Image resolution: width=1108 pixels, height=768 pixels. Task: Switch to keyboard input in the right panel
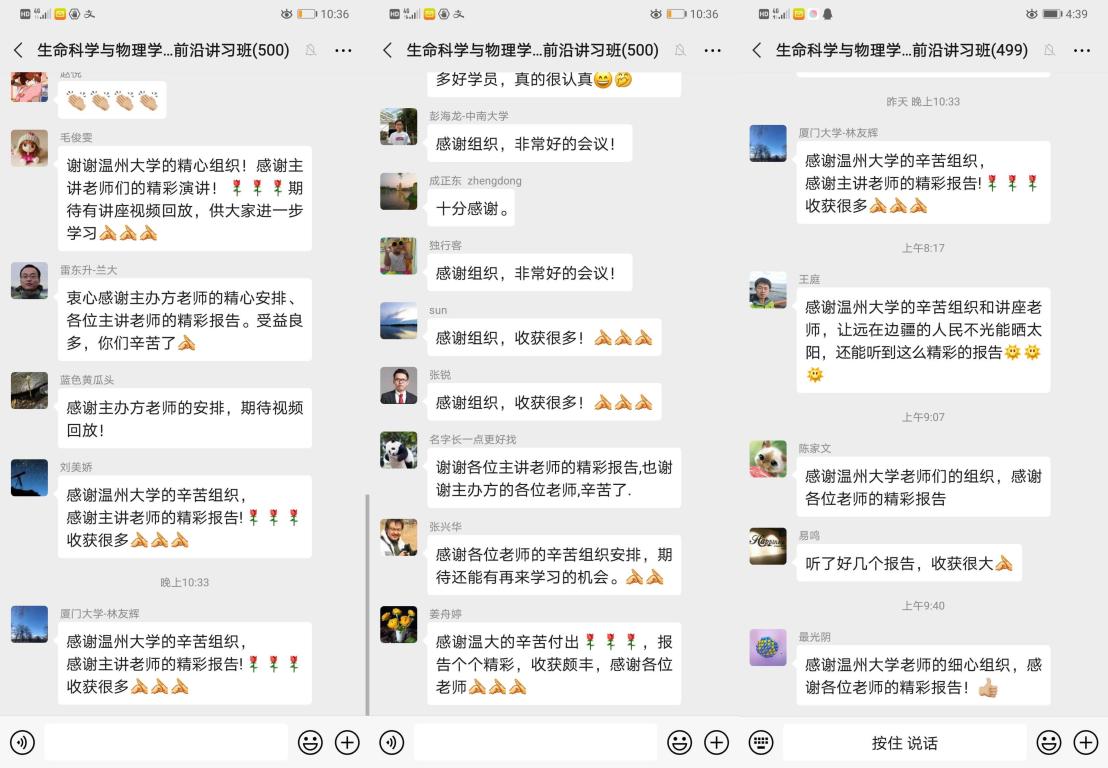click(761, 742)
